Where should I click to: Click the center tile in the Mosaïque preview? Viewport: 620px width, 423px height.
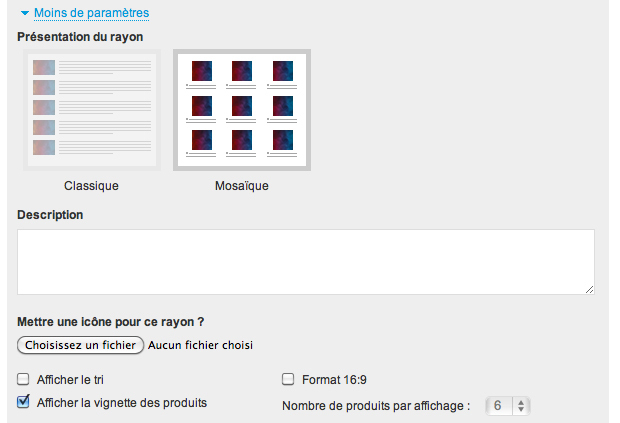point(241,104)
